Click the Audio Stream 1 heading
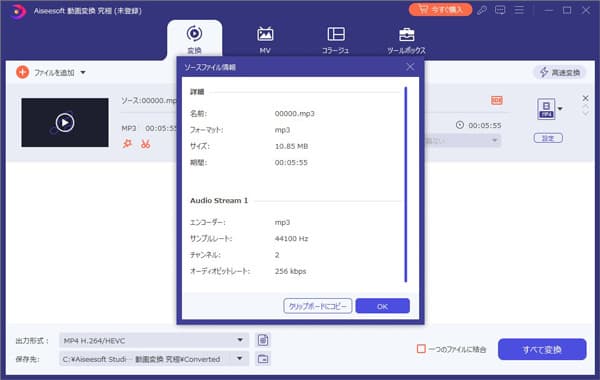 coord(219,201)
